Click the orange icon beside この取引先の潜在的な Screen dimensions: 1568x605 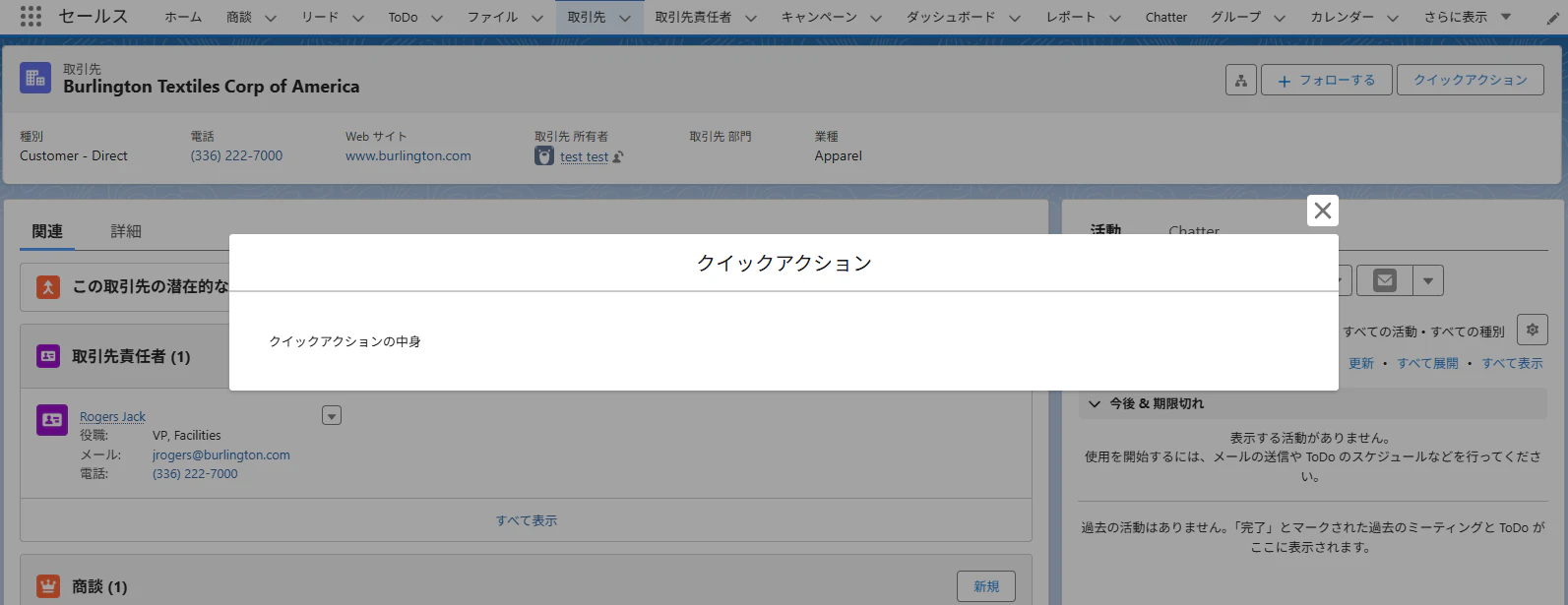tap(48, 286)
